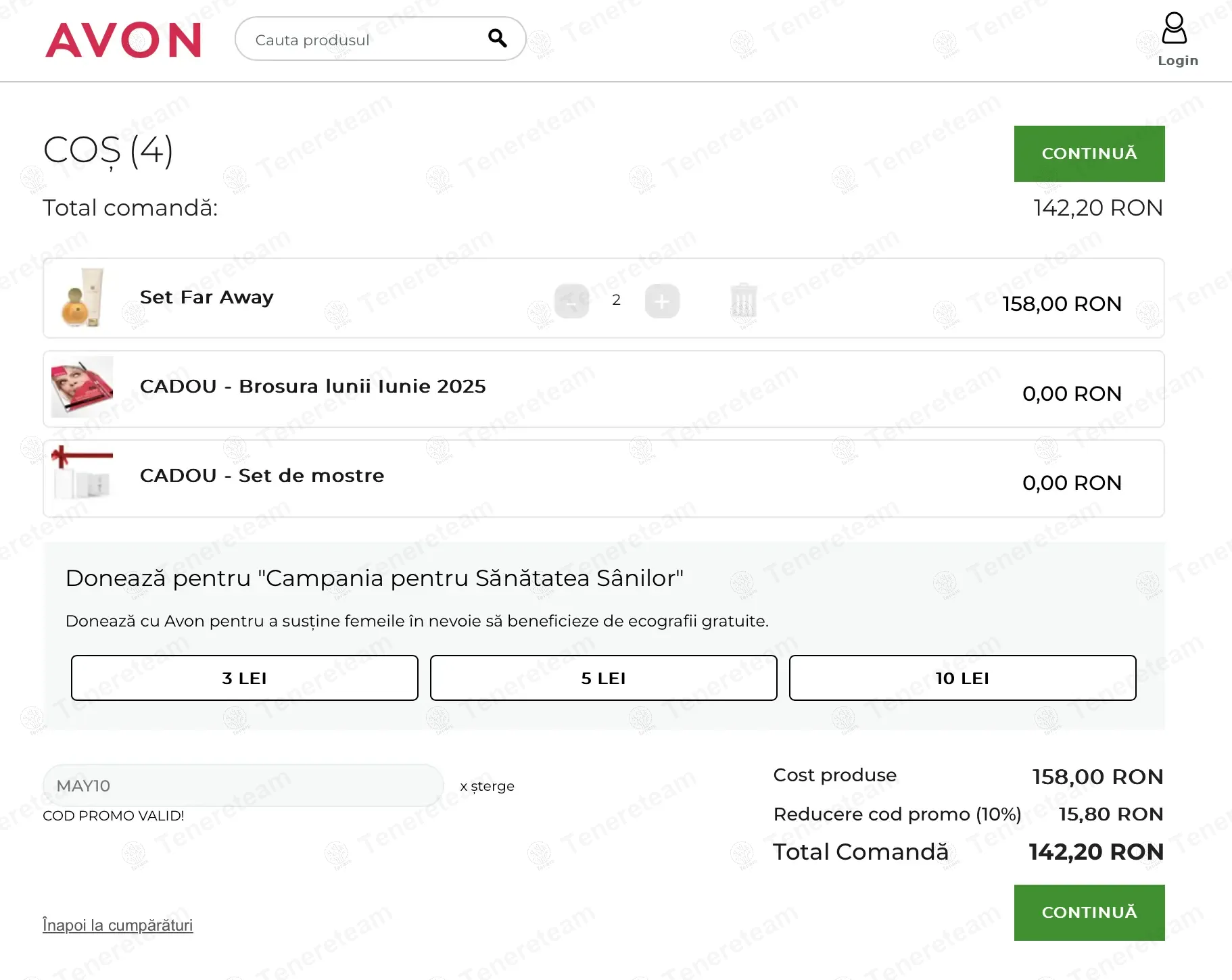The image size is (1232, 980).
Task: Click the MAY10 promo code field
Action: coord(243,785)
